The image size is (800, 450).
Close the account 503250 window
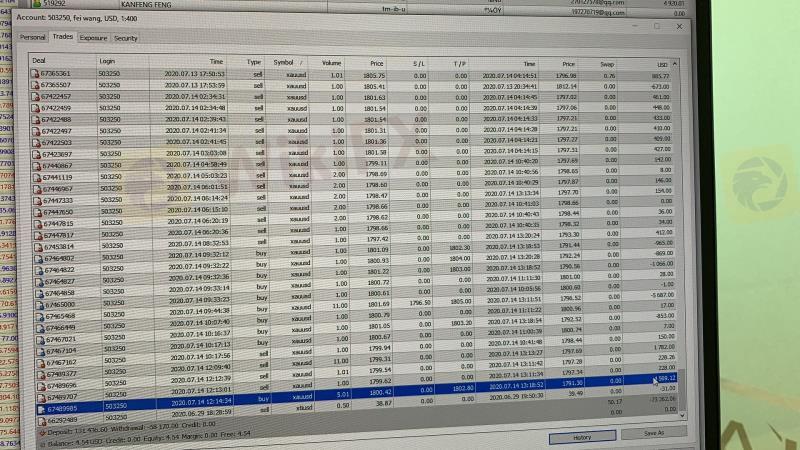[679, 26]
